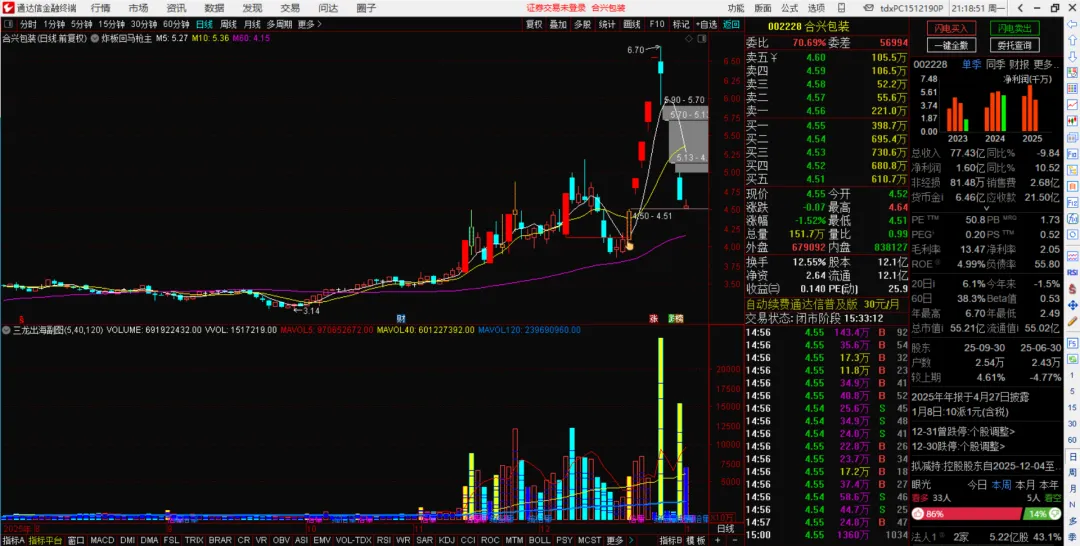This screenshot has width=1080, height=546.
Task: Select 月 monthly period in right sidebar
Action: click(1072, 490)
